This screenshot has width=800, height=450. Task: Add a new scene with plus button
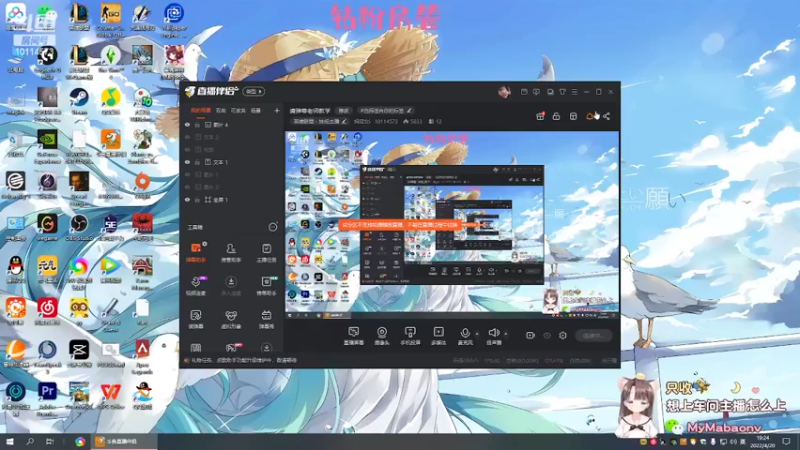click(x=277, y=110)
